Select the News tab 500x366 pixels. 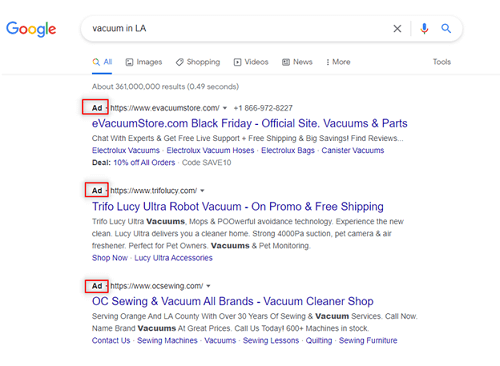click(297, 62)
